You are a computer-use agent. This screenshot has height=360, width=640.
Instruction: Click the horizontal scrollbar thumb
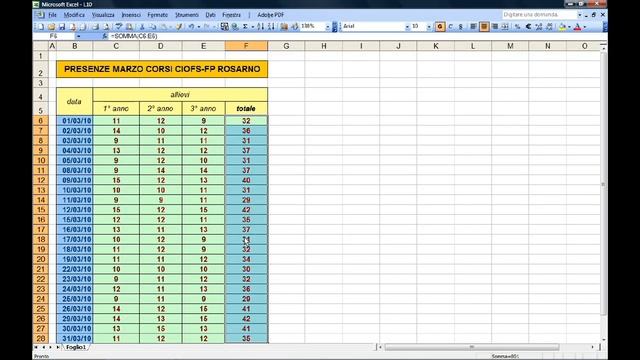[472, 347]
